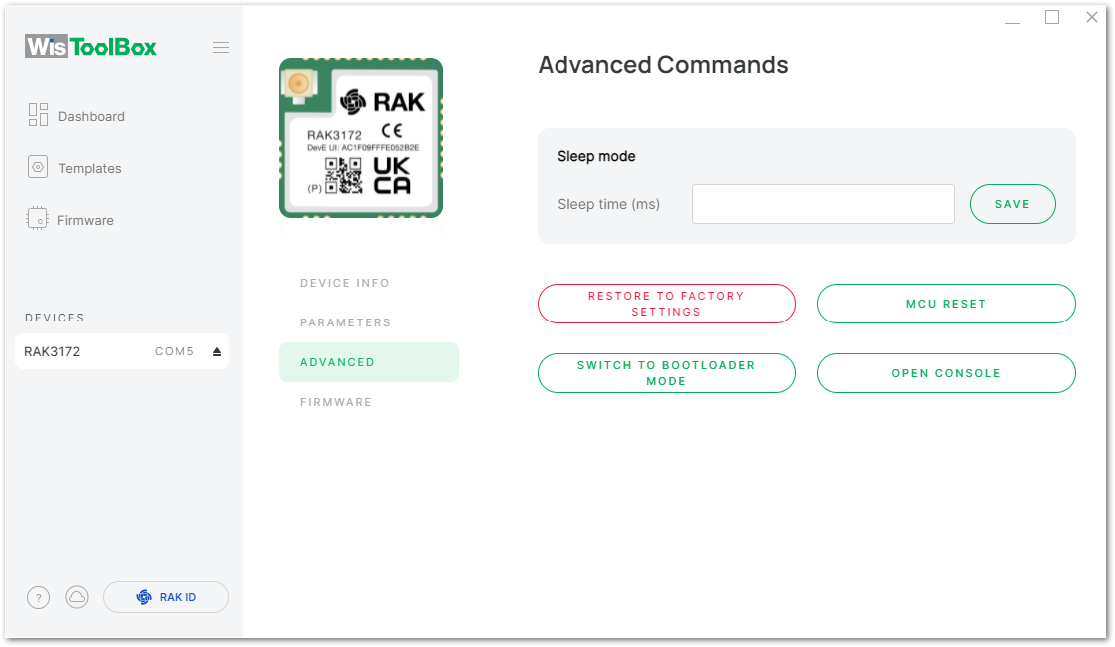Open the RAK ID login button
This screenshot has height=647, width=1115.
166,597
